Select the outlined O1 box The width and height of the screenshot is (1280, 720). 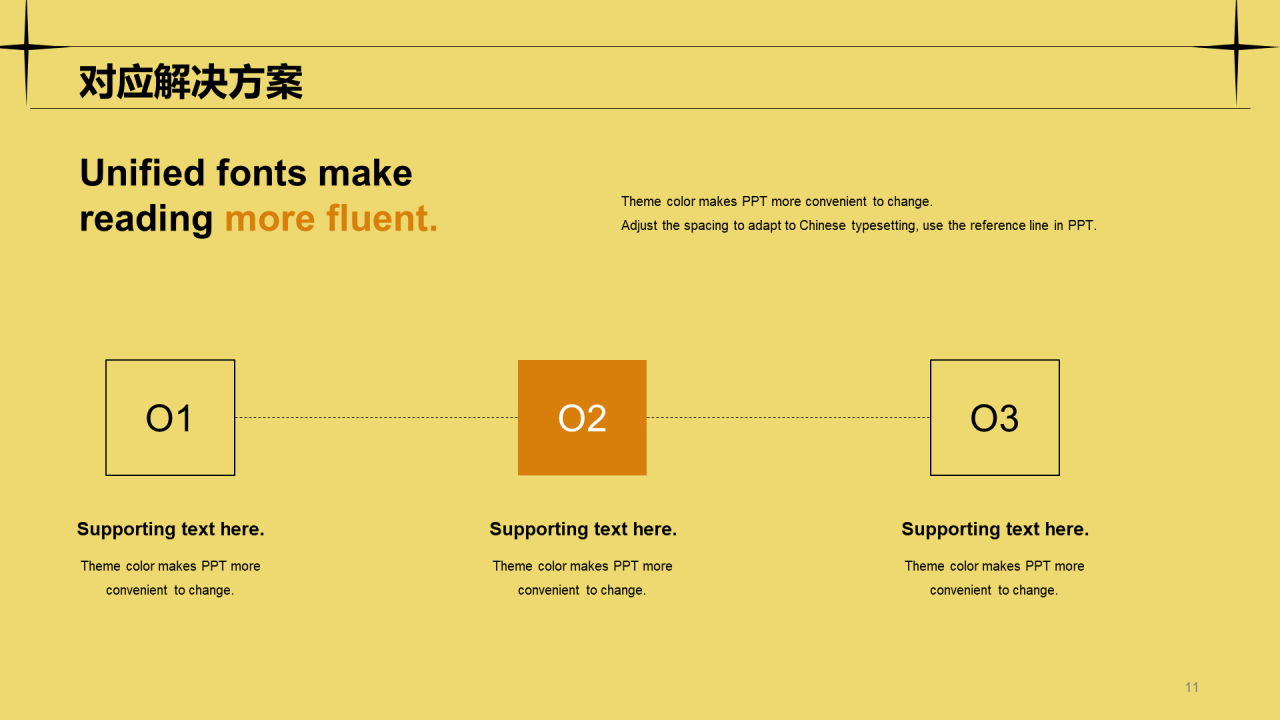[x=170, y=417]
